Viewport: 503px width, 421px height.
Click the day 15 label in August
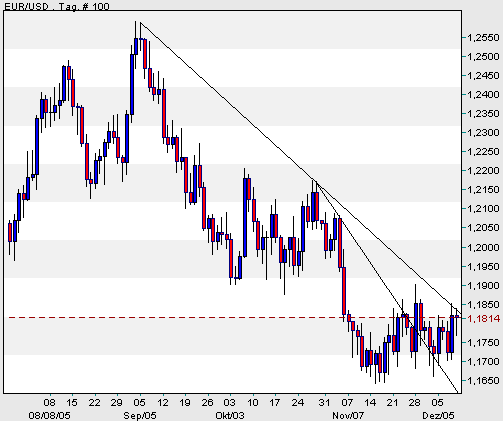point(72,402)
